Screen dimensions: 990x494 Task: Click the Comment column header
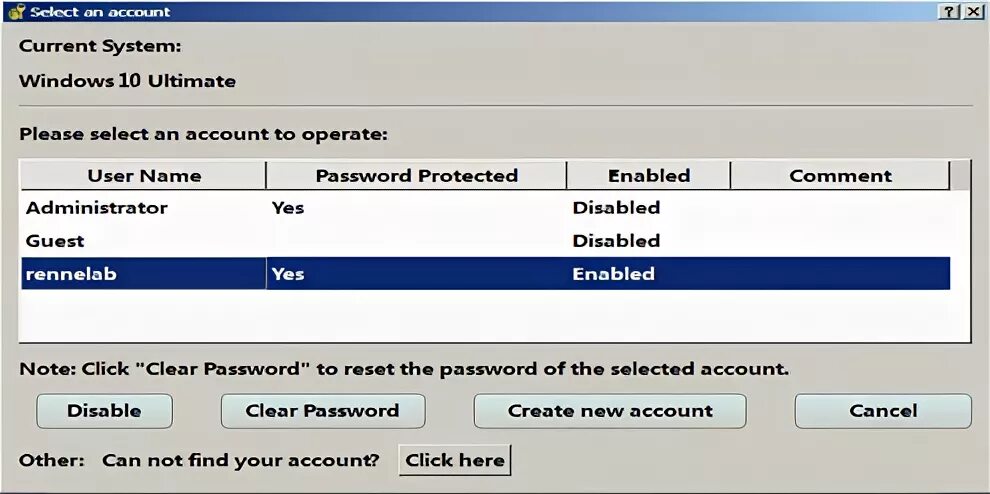point(840,176)
